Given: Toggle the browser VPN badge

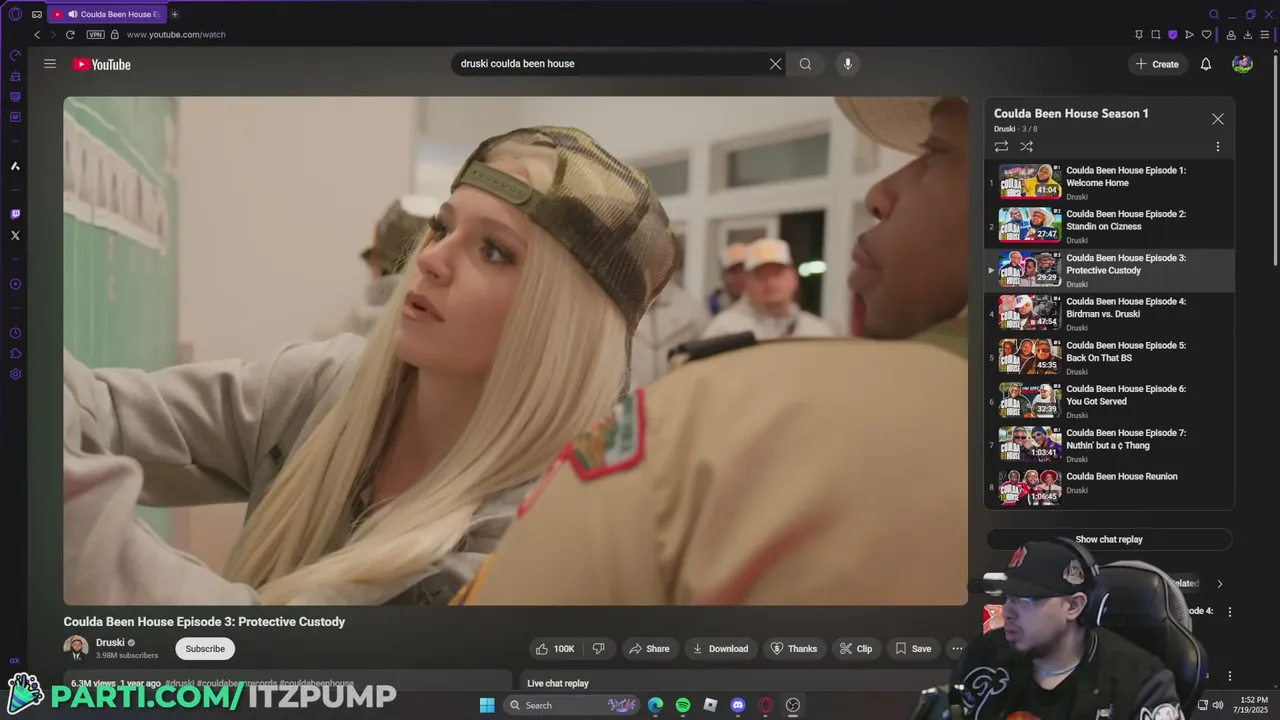Looking at the screenshot, I should click(95, 34).
